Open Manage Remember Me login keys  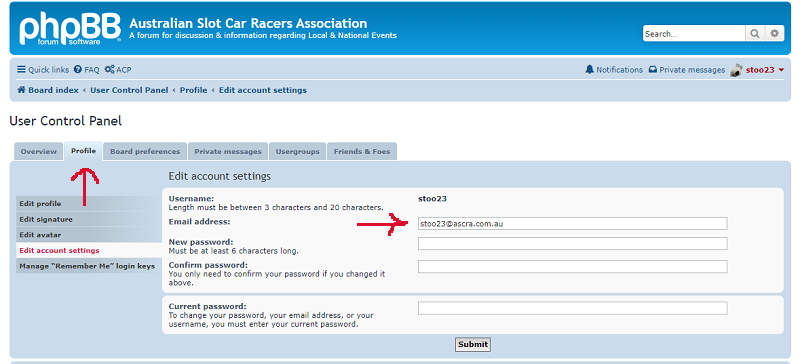(89, 266)
